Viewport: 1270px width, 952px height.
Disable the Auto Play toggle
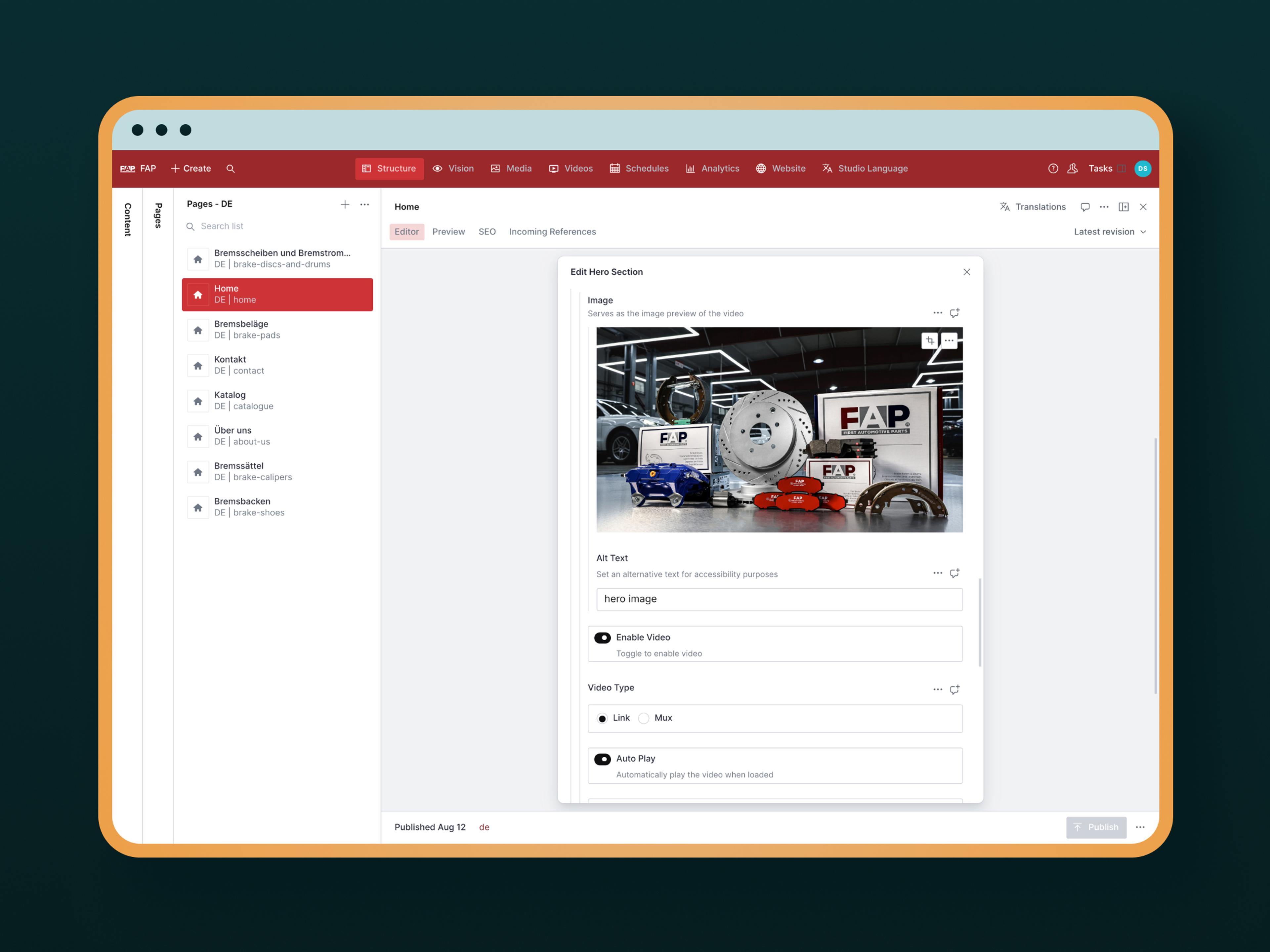tap(602, 759)
